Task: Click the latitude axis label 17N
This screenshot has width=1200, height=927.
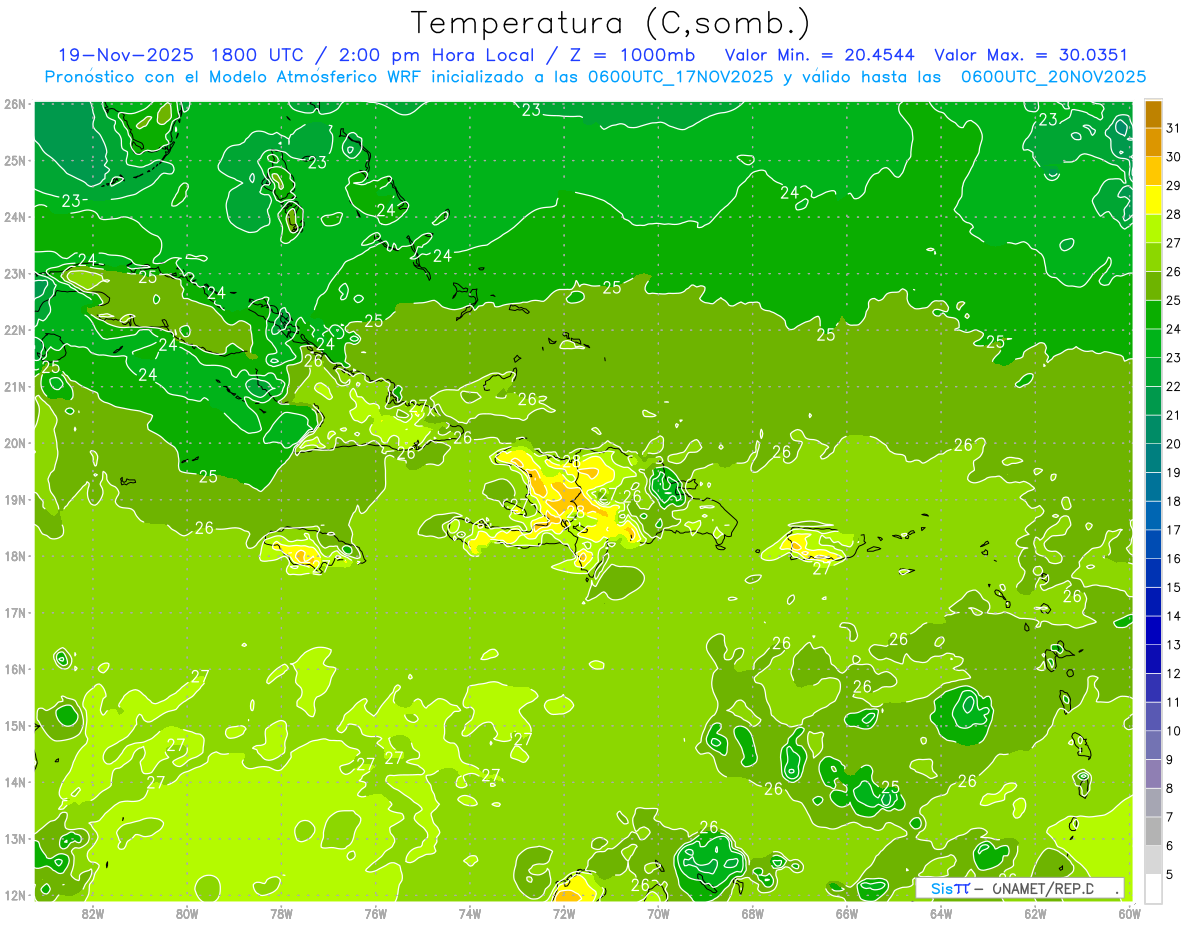Action: click(16, 612)
